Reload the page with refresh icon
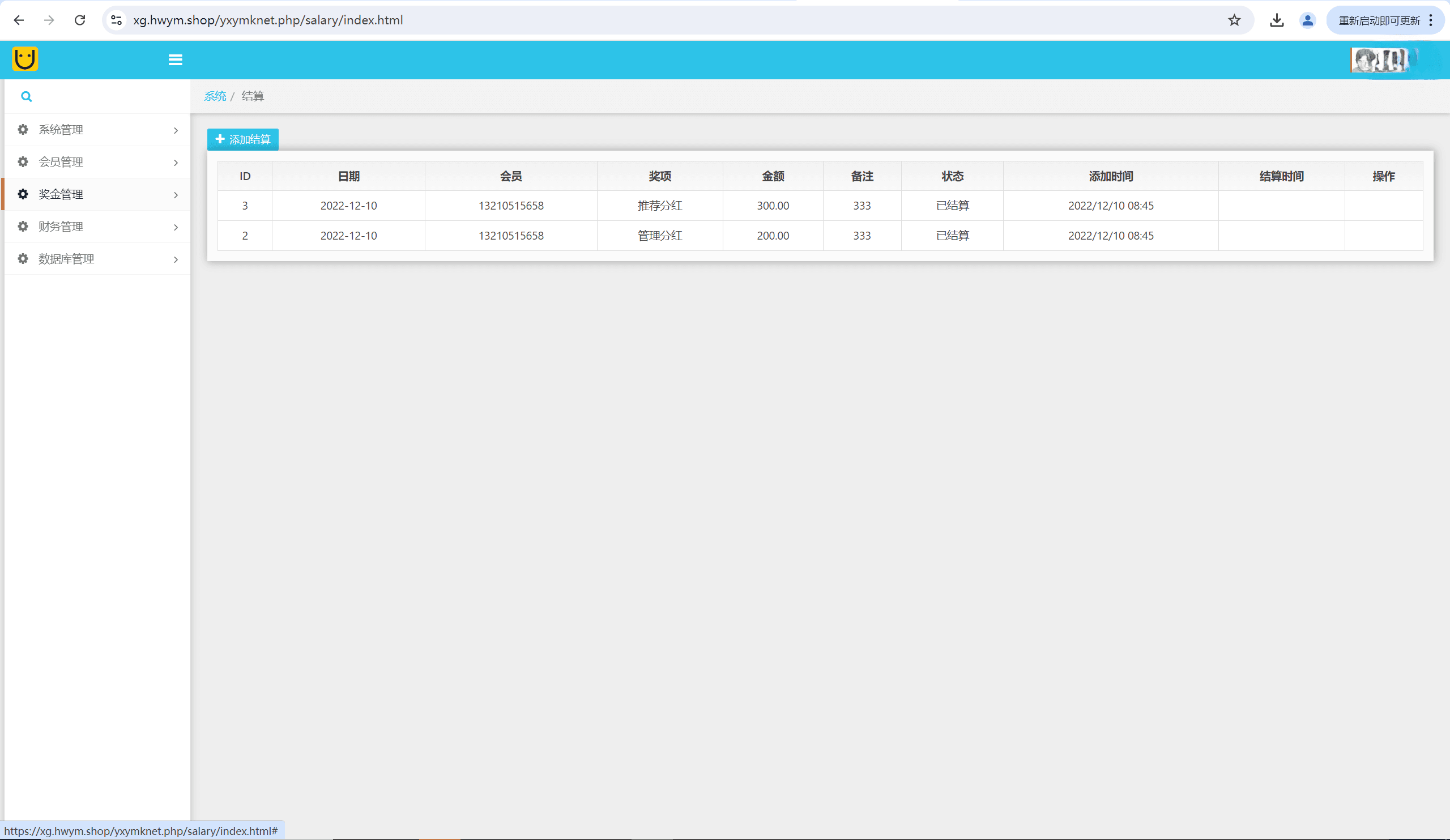 tap(80, 21)
